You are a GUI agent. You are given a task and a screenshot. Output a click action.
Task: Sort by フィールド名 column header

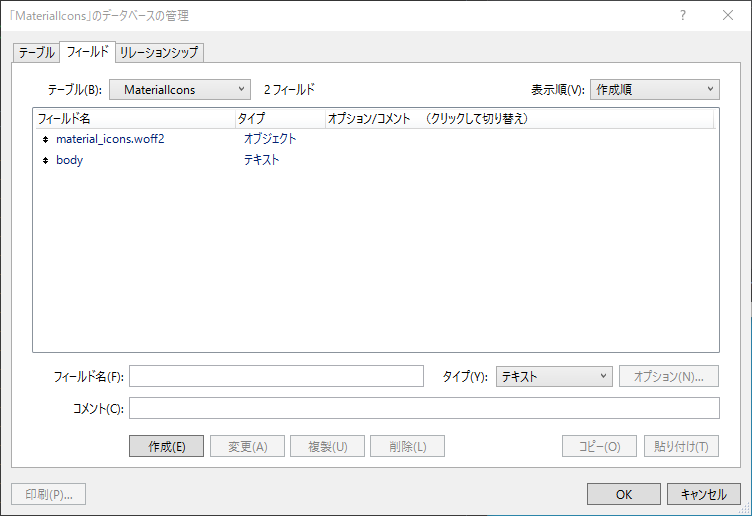point(135,118)
